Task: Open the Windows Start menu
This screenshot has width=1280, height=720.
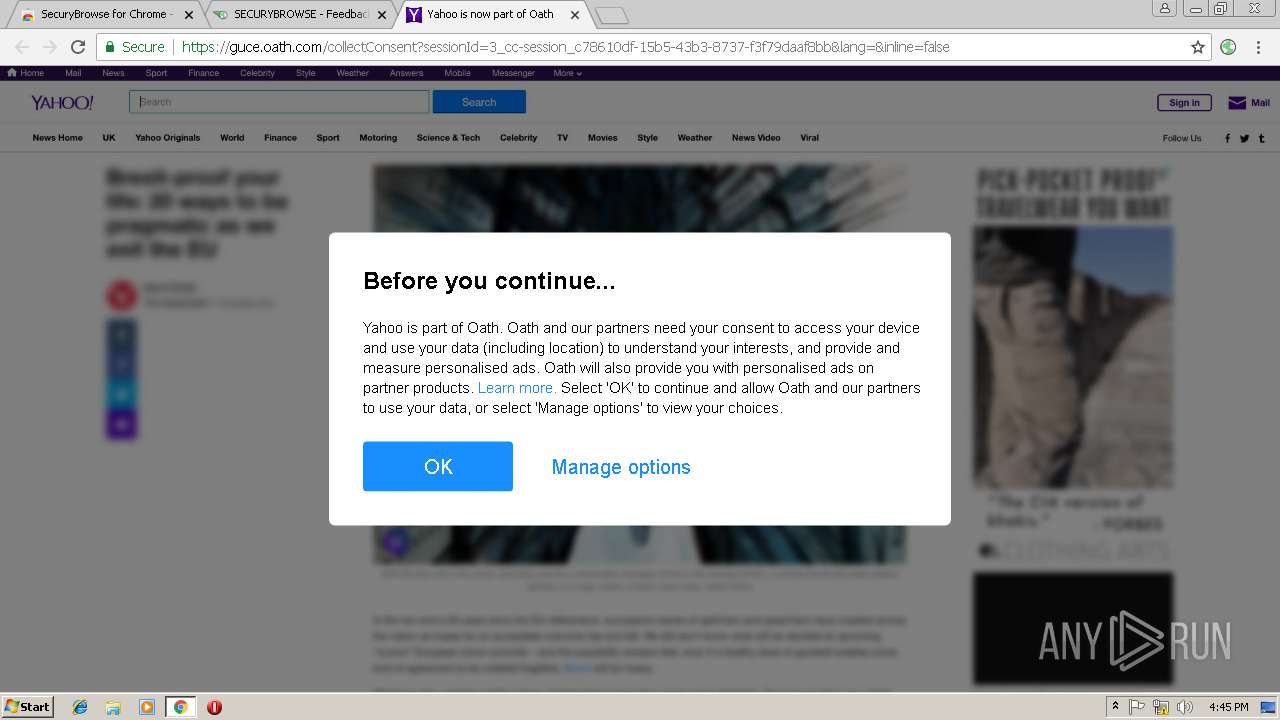Action: pyautogui.click(x=27, y=706)
